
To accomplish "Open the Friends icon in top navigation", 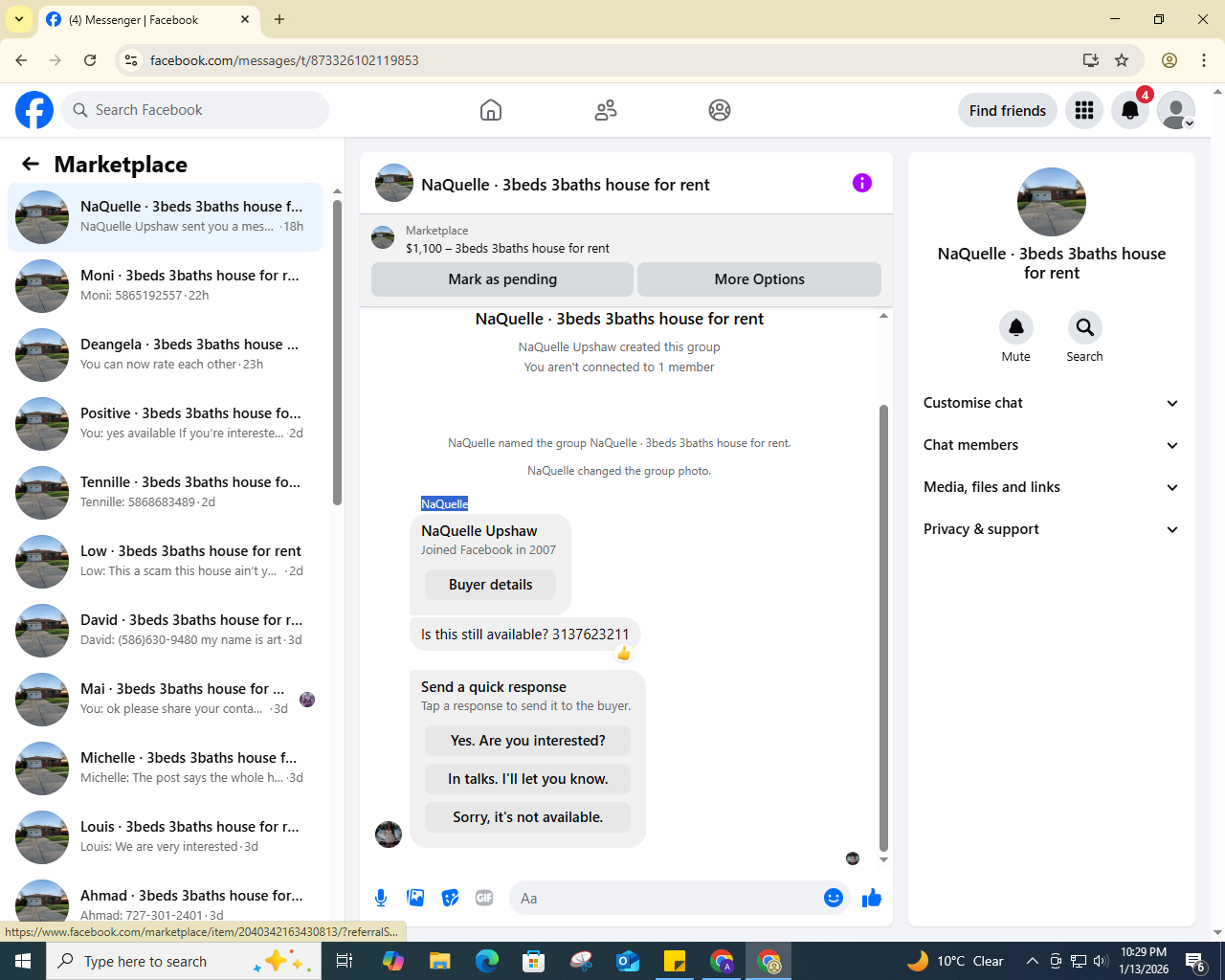I will (606, 110).
